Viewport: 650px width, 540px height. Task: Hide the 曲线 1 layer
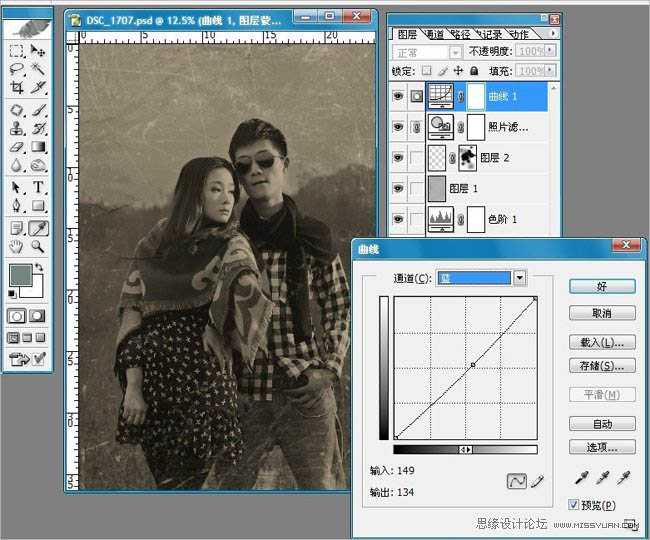(x=398, y=96)
